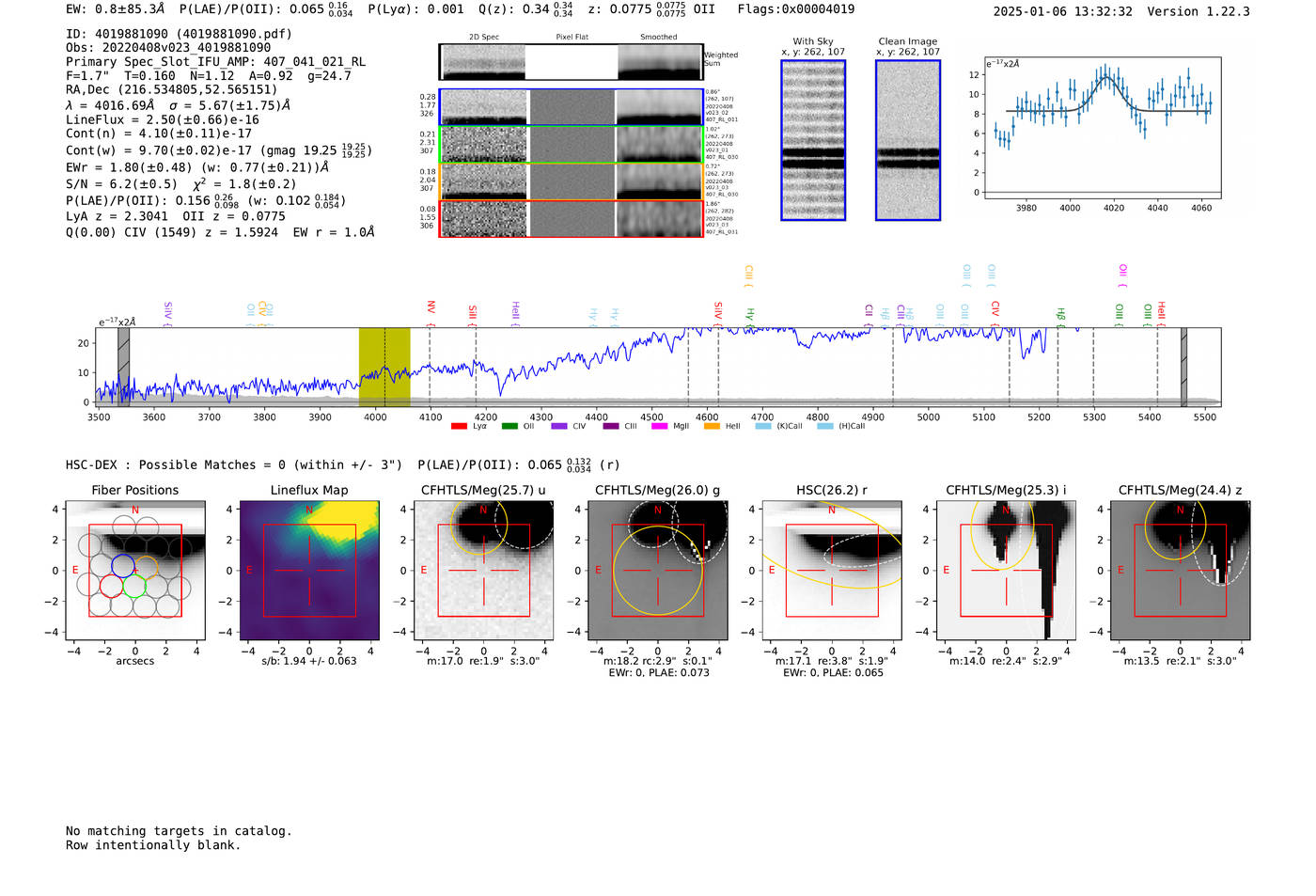Viewport: 1316px width, 896px height.
Task: Click "Row intentionally blank." text
Action: (153, 845)
